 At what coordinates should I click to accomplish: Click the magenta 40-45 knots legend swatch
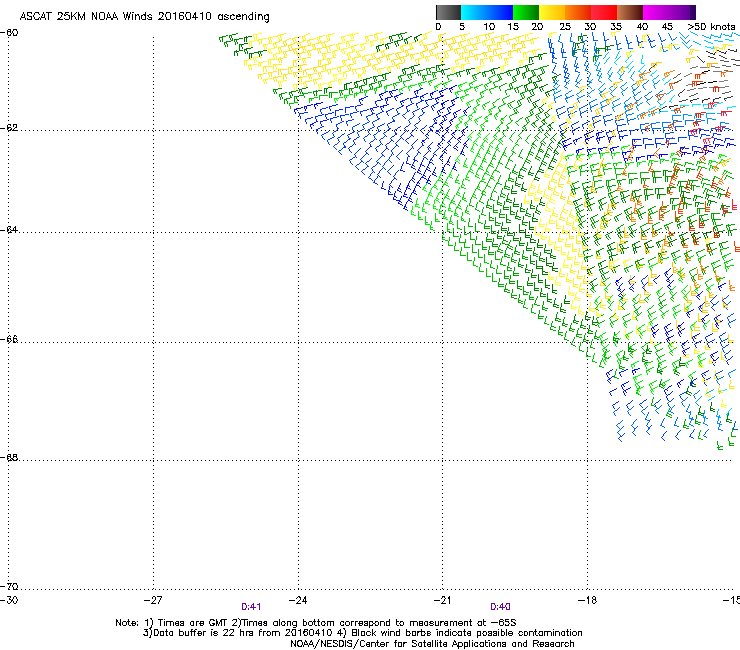[656, 12]
